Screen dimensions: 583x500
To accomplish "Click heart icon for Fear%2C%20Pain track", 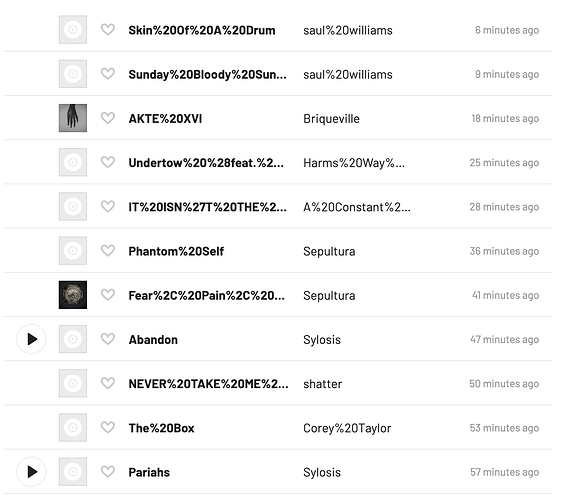I will tap(108, 295).
